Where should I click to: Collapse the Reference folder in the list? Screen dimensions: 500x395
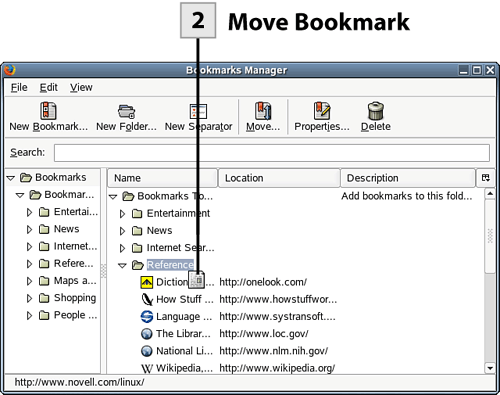coord(123,266)
